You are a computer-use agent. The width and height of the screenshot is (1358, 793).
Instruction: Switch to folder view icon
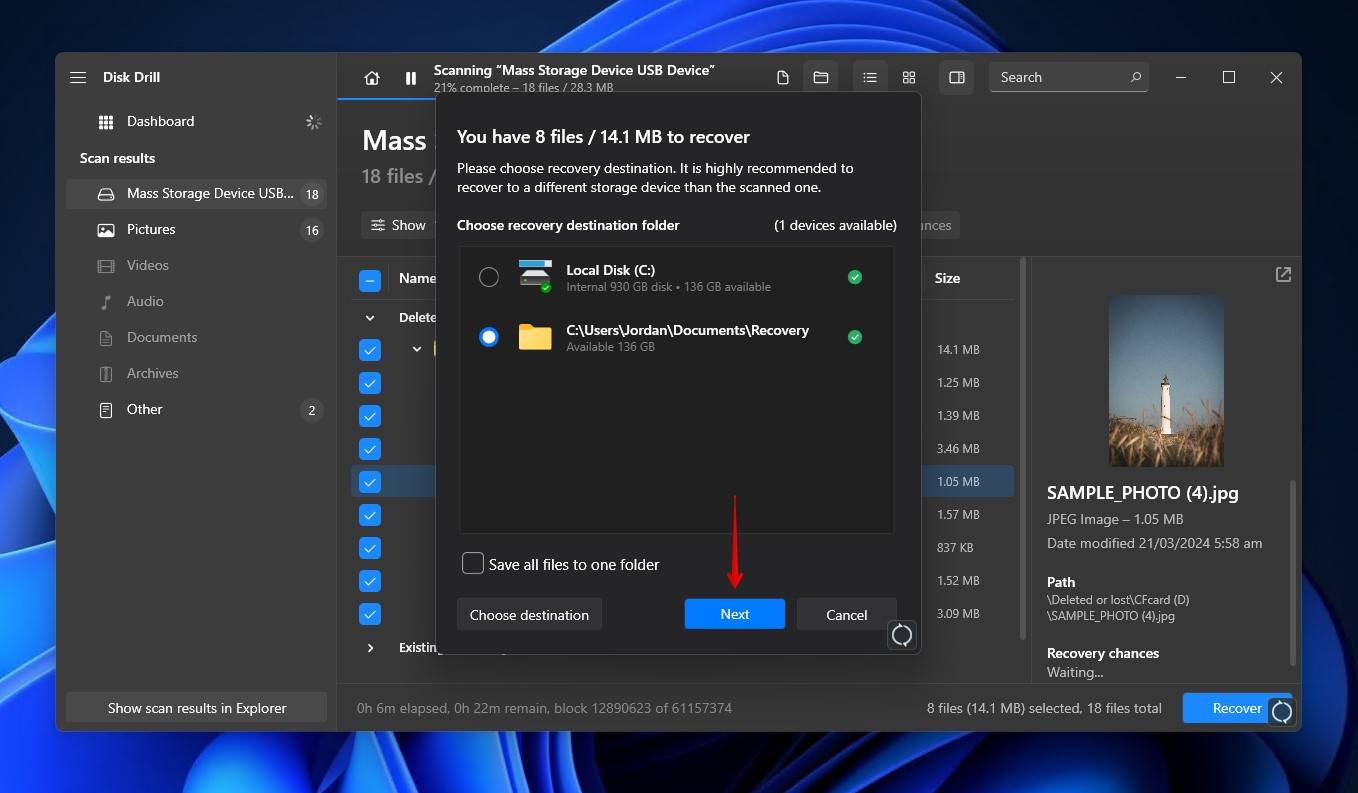[x=821, y=78]
